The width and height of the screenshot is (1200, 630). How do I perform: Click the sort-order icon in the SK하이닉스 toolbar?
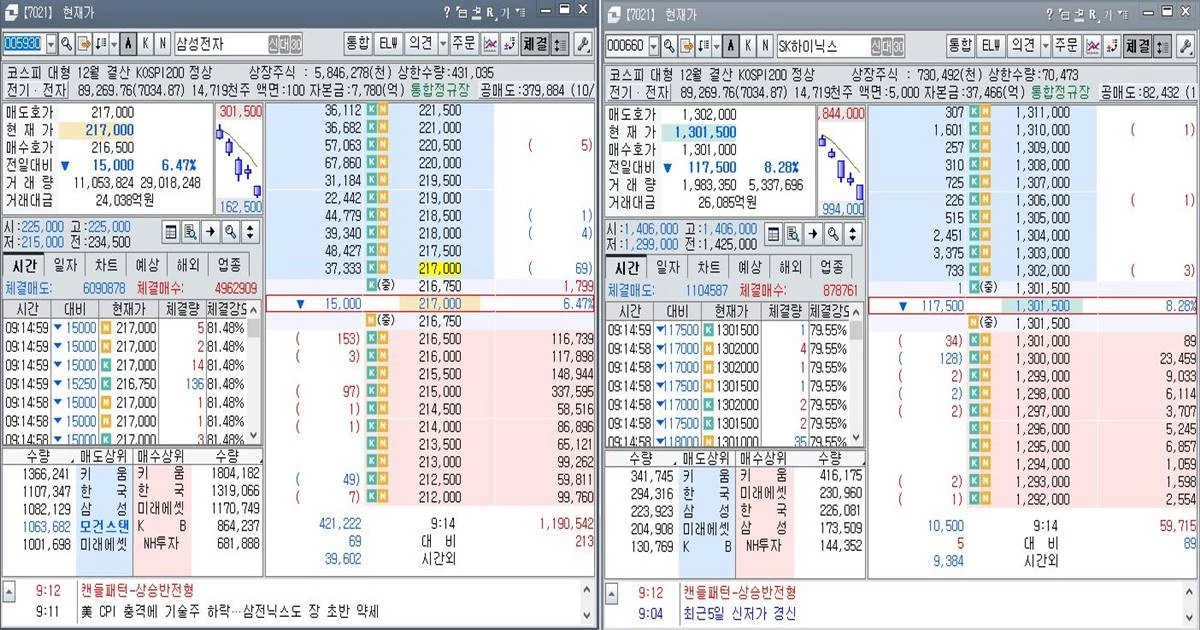point(704,45)
